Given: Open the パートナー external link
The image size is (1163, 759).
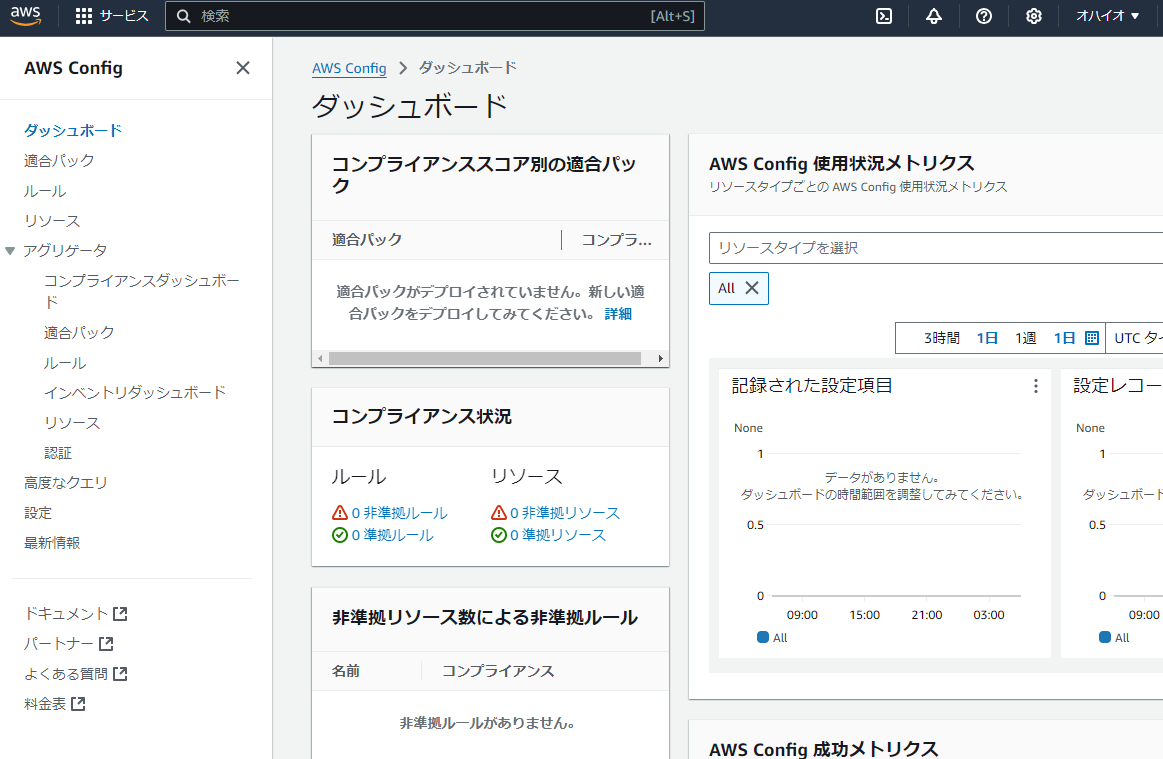Looking at the screenshot, I should (x=68, y=644).
